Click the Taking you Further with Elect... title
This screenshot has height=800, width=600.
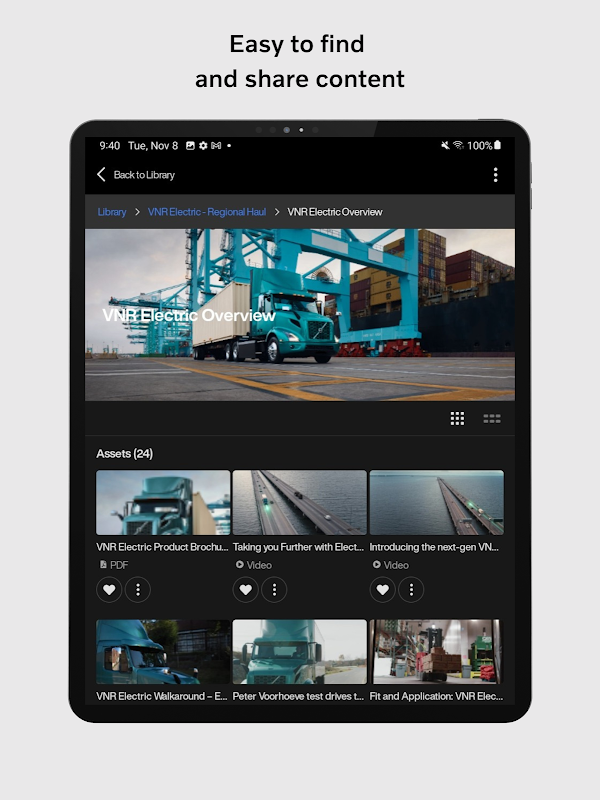(x=298, y=547)
